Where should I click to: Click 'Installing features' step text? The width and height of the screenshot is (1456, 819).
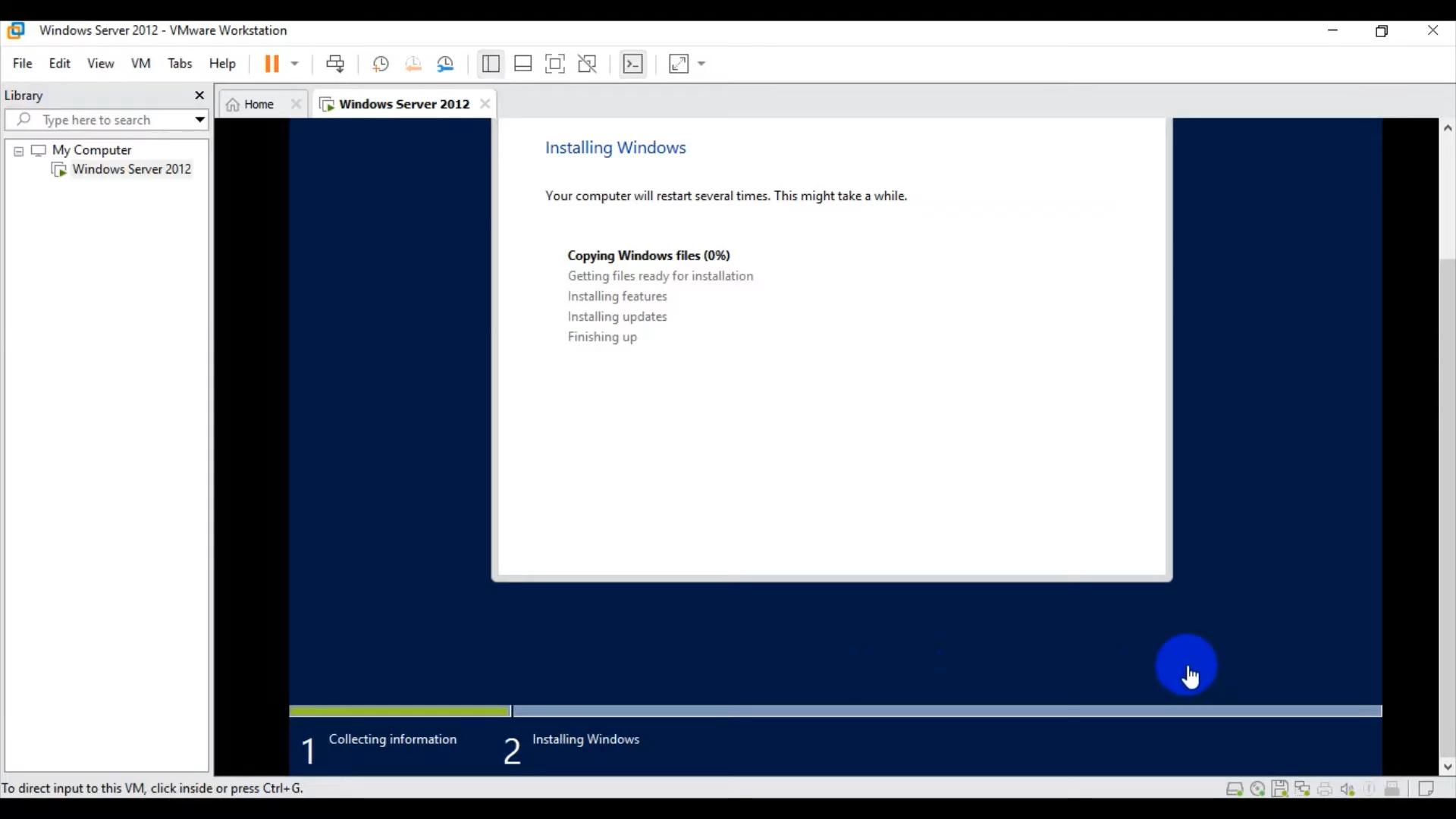[617, 297]
